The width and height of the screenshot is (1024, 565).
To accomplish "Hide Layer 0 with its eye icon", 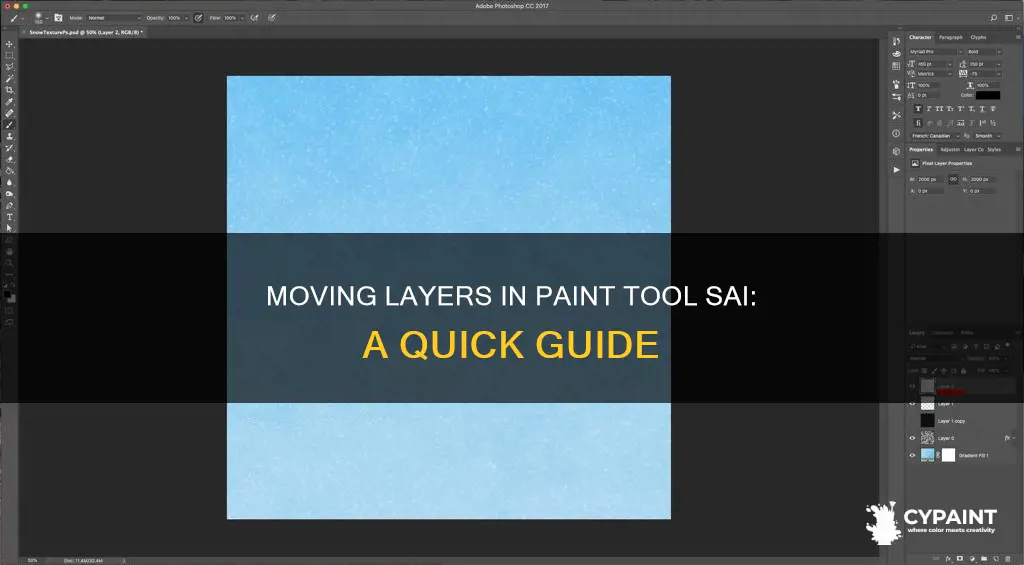I will [x=912, y=438].
